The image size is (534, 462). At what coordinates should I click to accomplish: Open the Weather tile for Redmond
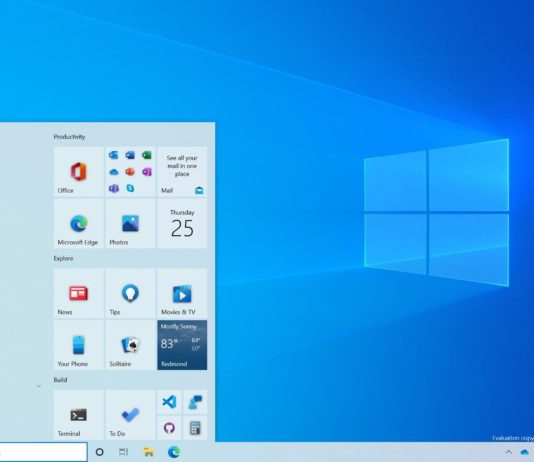click(x=182, y=345)
